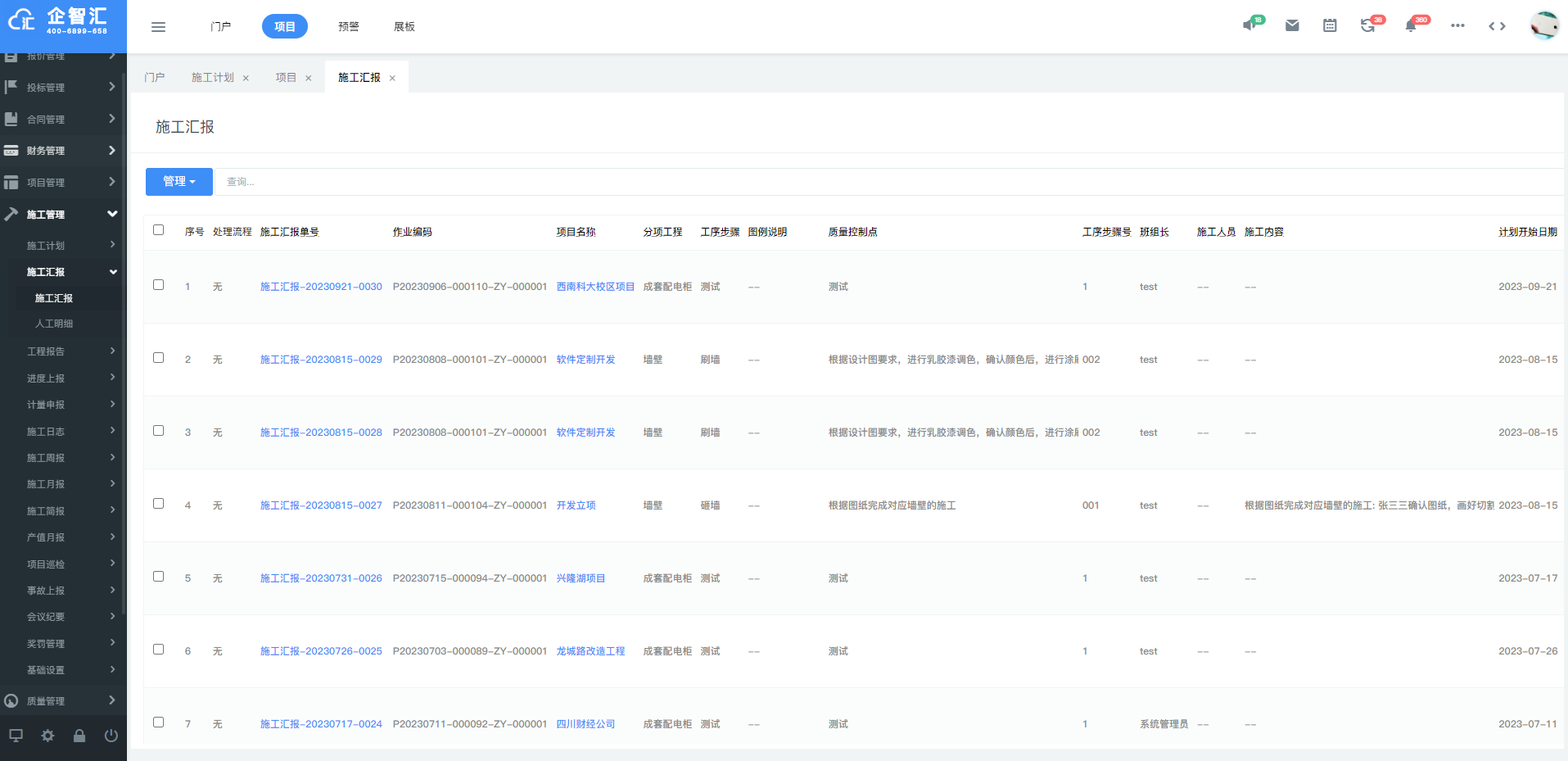
Task: Collapse 施工汇报 submenu group
Action: [63, 272]
